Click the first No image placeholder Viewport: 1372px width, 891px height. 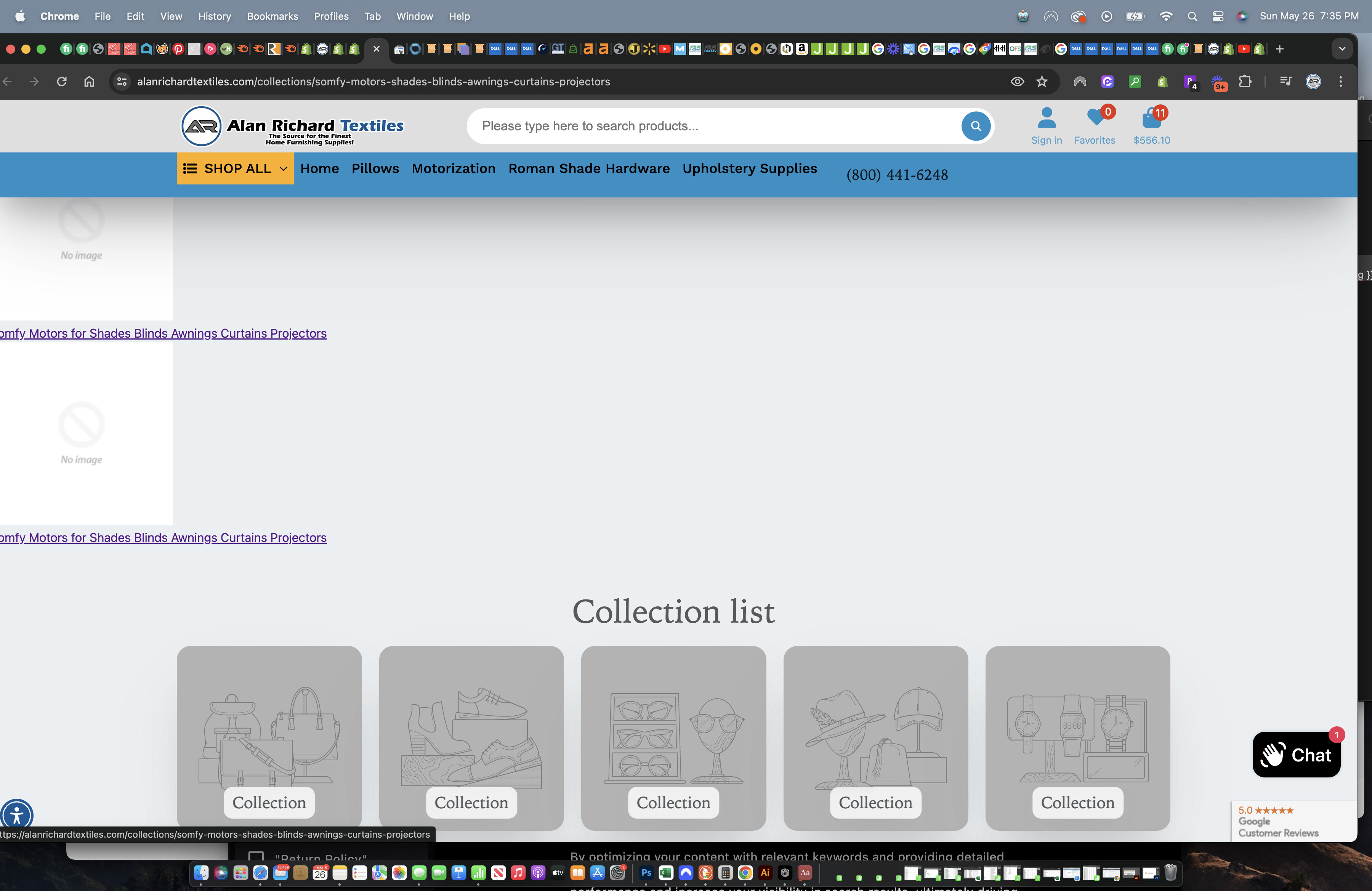click(x=86, y=258)
